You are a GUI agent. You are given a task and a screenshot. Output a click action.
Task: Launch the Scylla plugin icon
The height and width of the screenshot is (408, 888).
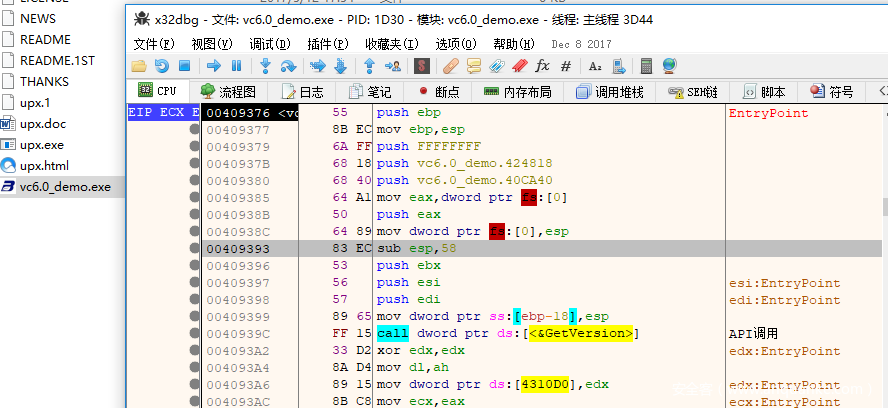coord(421,66)
